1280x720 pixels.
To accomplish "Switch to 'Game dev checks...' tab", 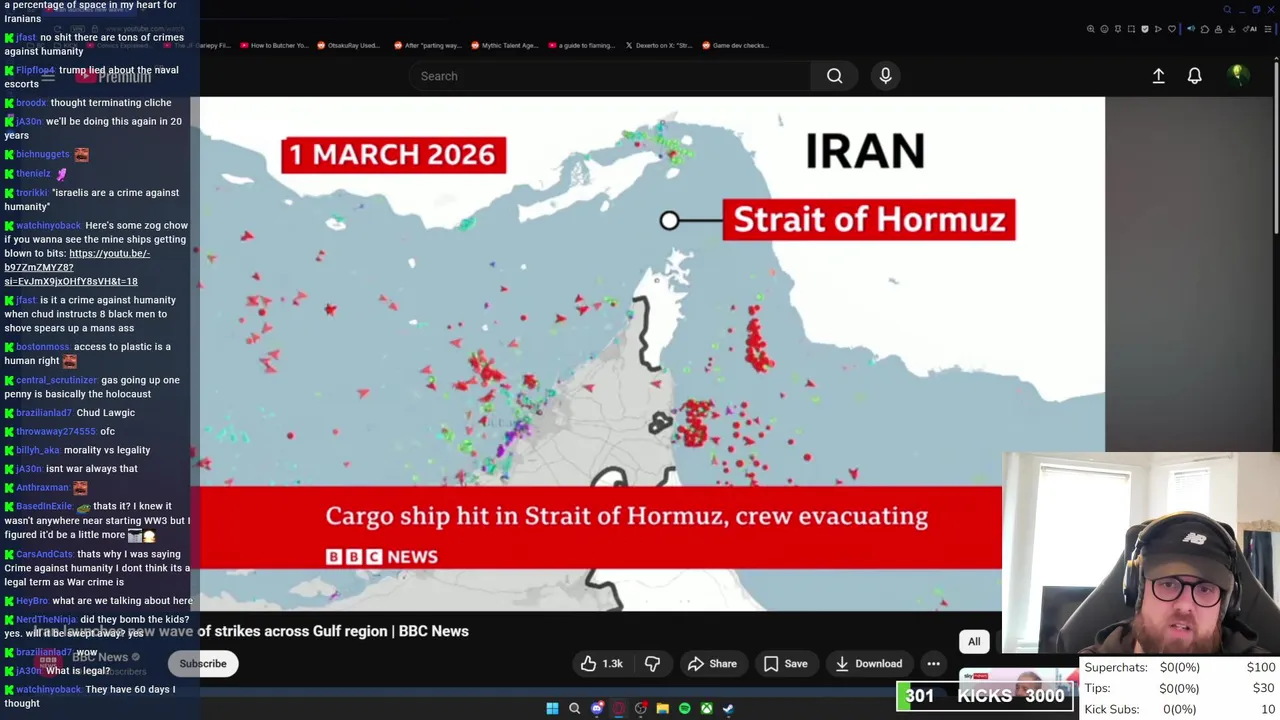I will pos(736,45).
